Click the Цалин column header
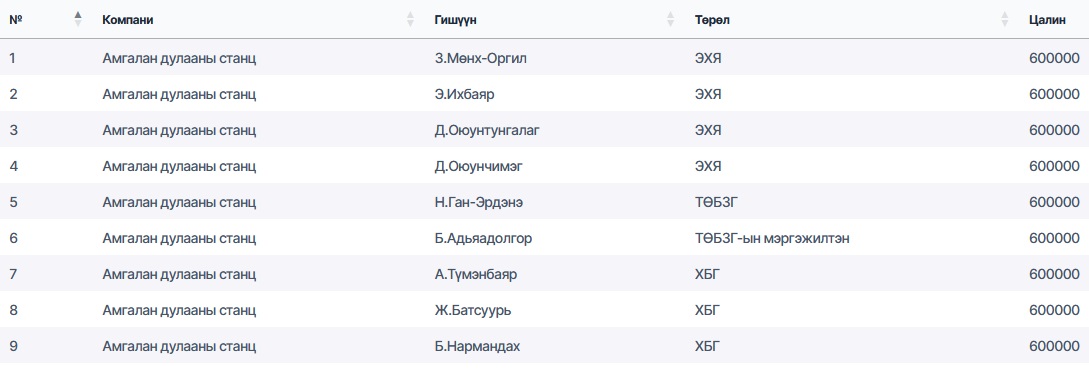This screenshot has height=371, width=1089. click(x=1047, y=20)
